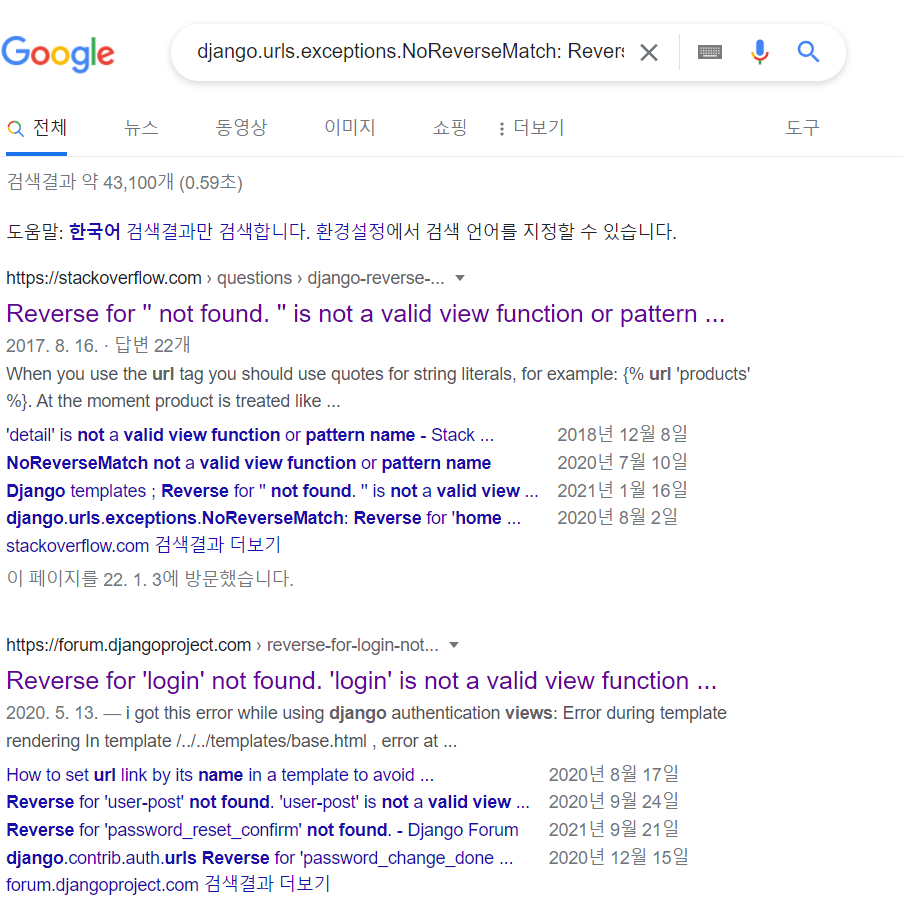Open "NoReverseMatch not a valid view function" link
The width and height of the screenshot is (903, 904).
[x=249, y=463]
